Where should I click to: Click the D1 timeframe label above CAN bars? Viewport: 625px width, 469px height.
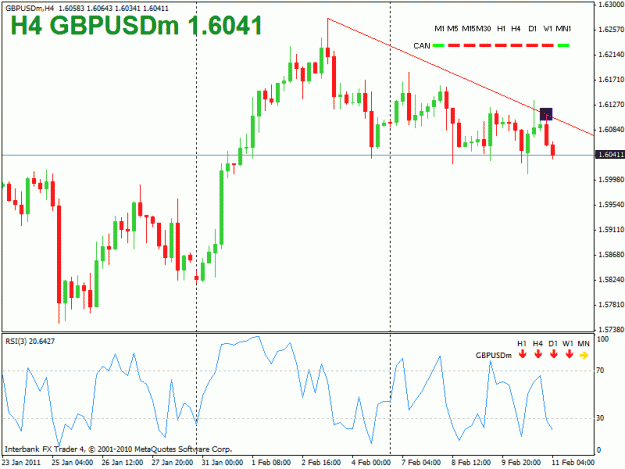(533, 29)
